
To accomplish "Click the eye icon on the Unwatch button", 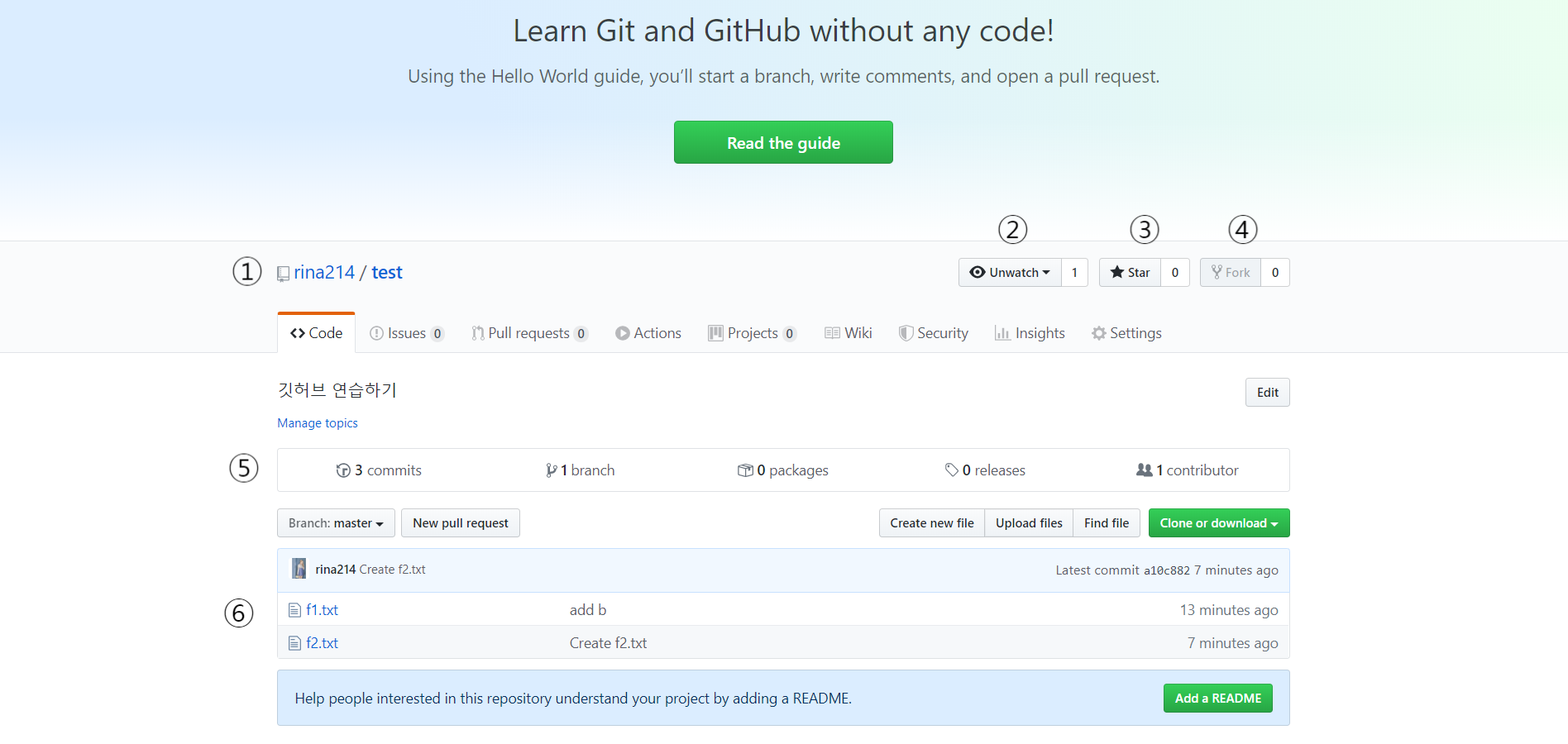I will coord(978,272).
